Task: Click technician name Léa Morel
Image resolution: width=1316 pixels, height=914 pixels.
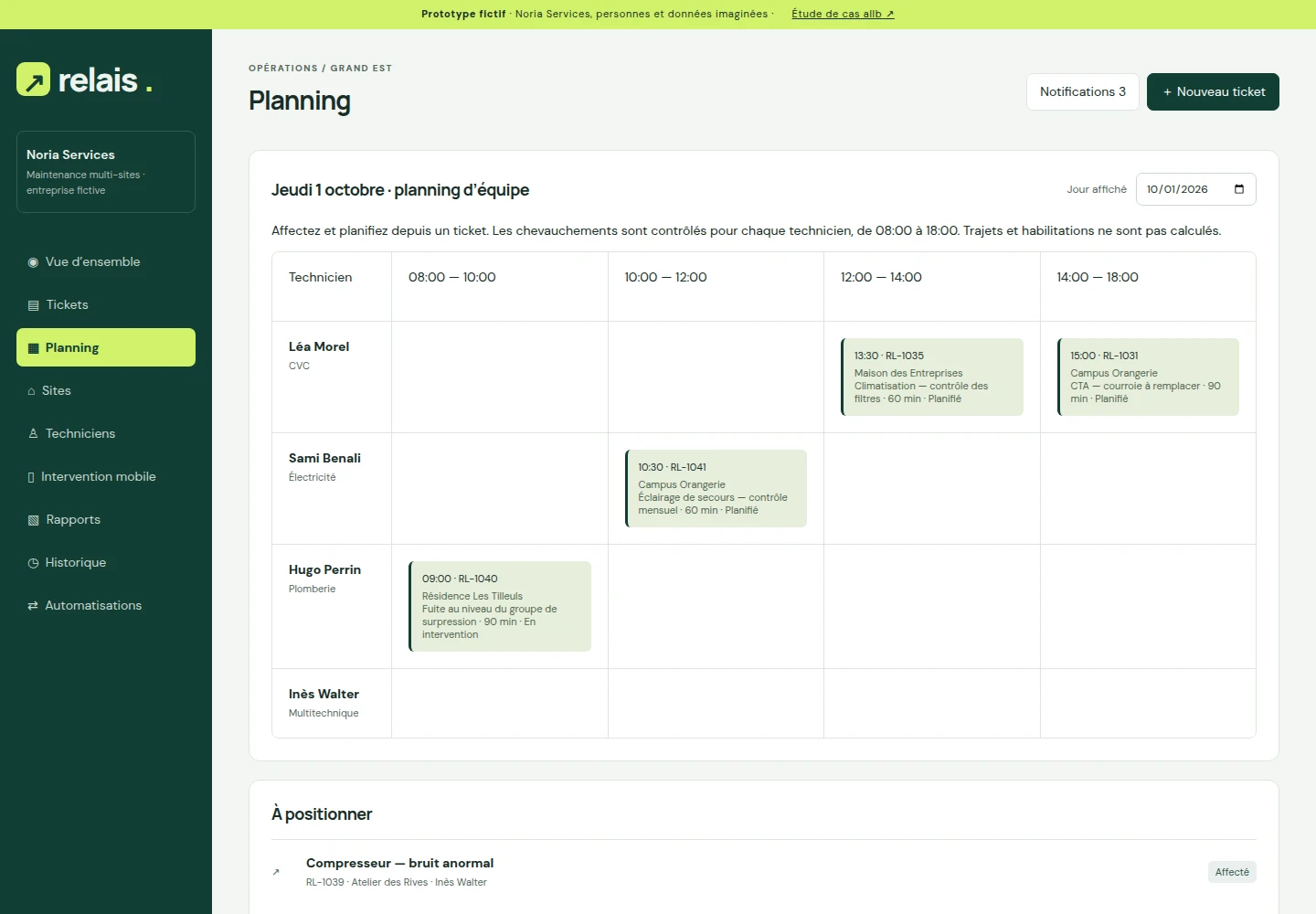Action: pyautogui.click(x=319, y=346)
